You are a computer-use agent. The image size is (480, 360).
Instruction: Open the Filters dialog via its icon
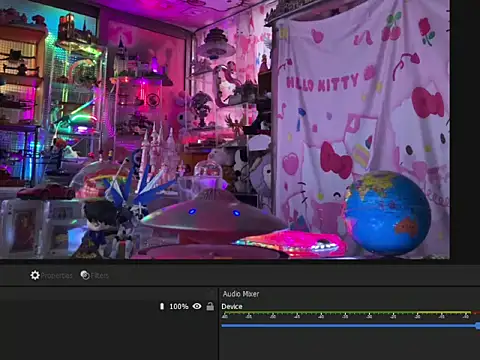pyautogui.click(x=85, y=275)
